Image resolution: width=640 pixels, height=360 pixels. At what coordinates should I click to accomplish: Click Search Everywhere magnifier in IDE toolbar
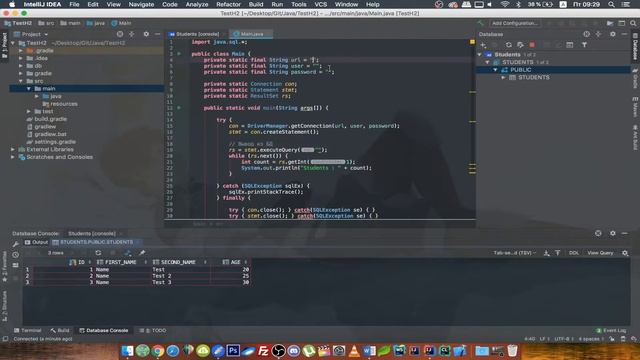click(633, 23)
